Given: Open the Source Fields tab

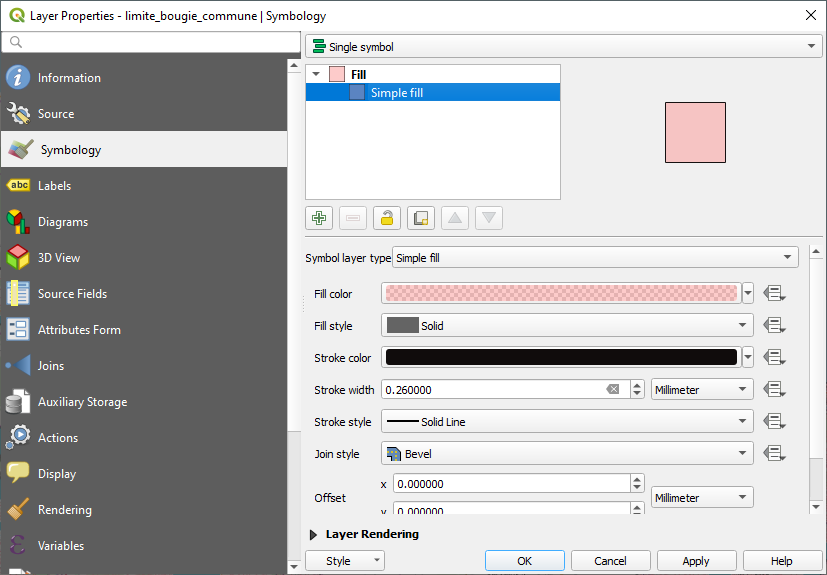Looking at the screenshot, I should click(x=72, y=294).
